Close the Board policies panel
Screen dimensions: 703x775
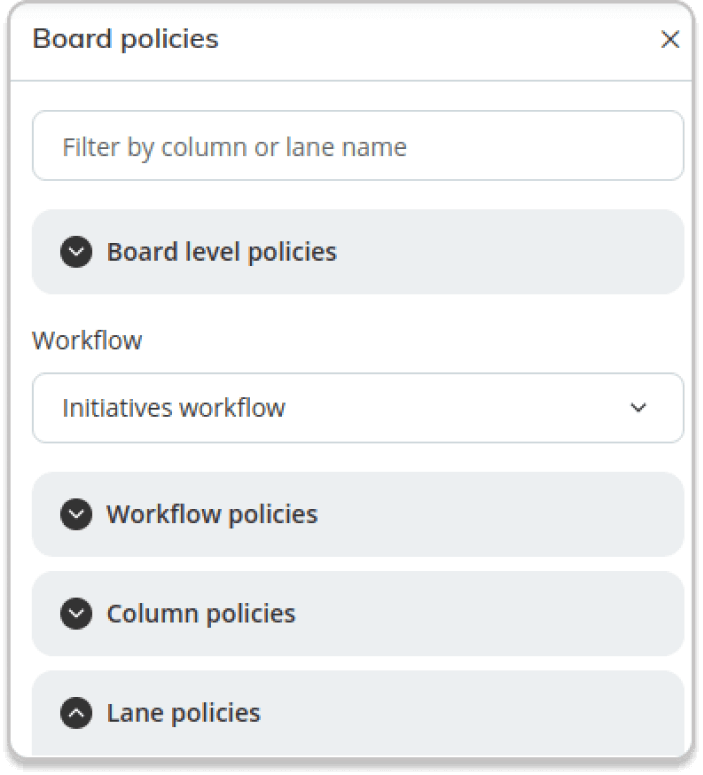pyautogui.click(x=670, y=39)
